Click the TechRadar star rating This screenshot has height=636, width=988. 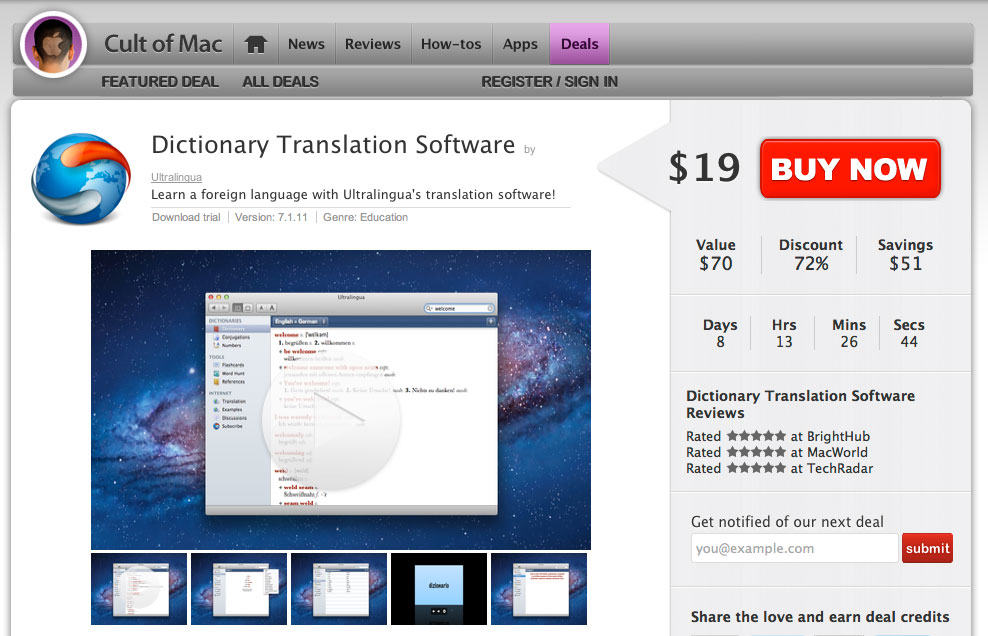click(x=756, y=468)
